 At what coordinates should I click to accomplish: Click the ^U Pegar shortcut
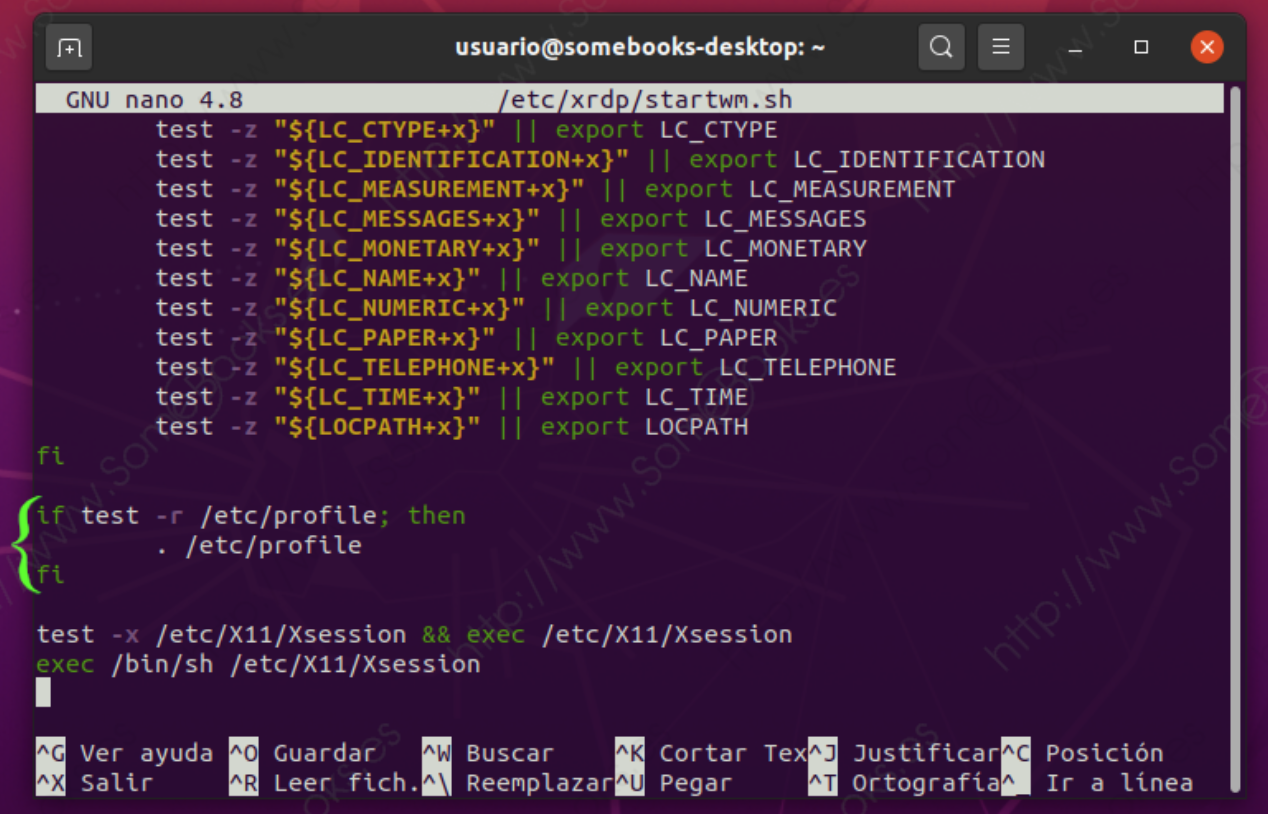(x=675, y=783)
